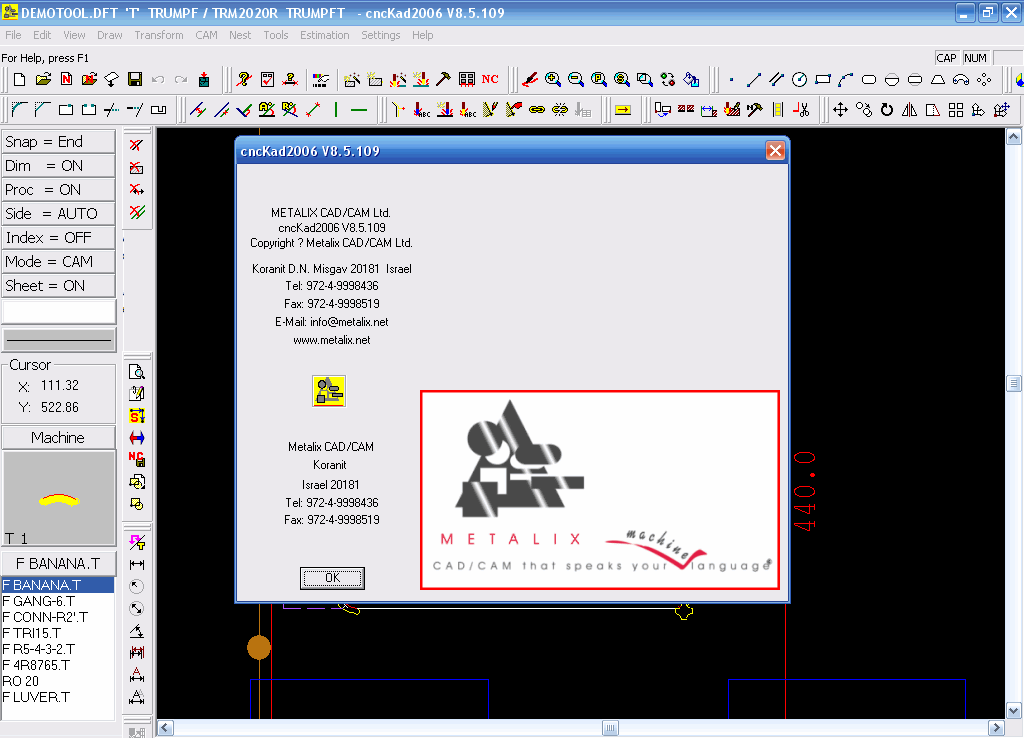Click the Machine button
Screen dimensions: 1024x738
point(58,438)
